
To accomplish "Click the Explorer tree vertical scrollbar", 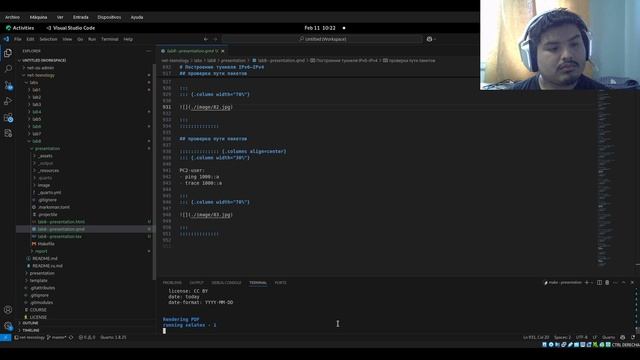I will coord(154,171).
